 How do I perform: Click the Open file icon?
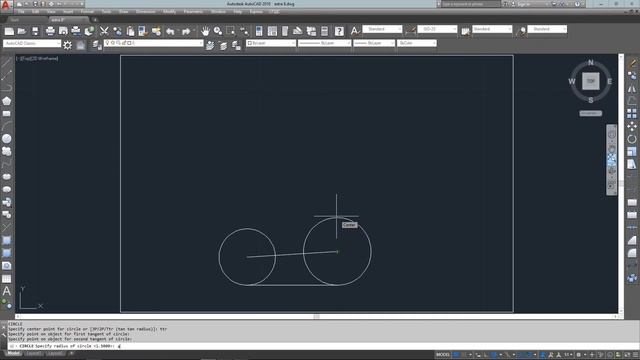(22, 31)
